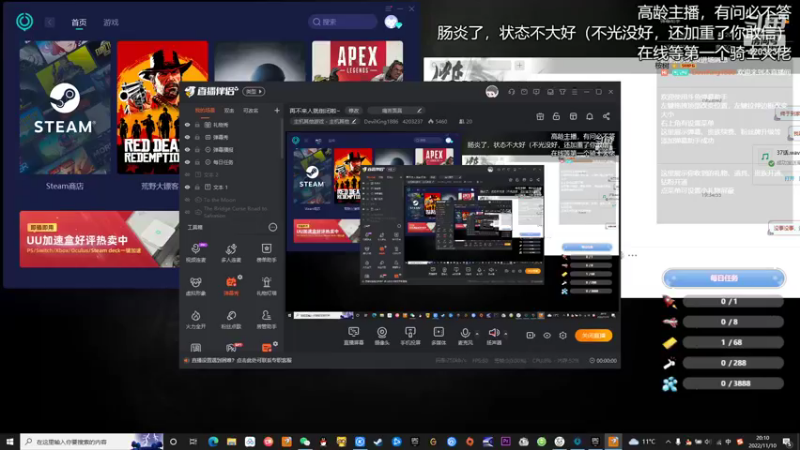This screenshot has height=450, width=800.
Task: Click the 扬声器 speaker icon
Action: click(493, 333)
